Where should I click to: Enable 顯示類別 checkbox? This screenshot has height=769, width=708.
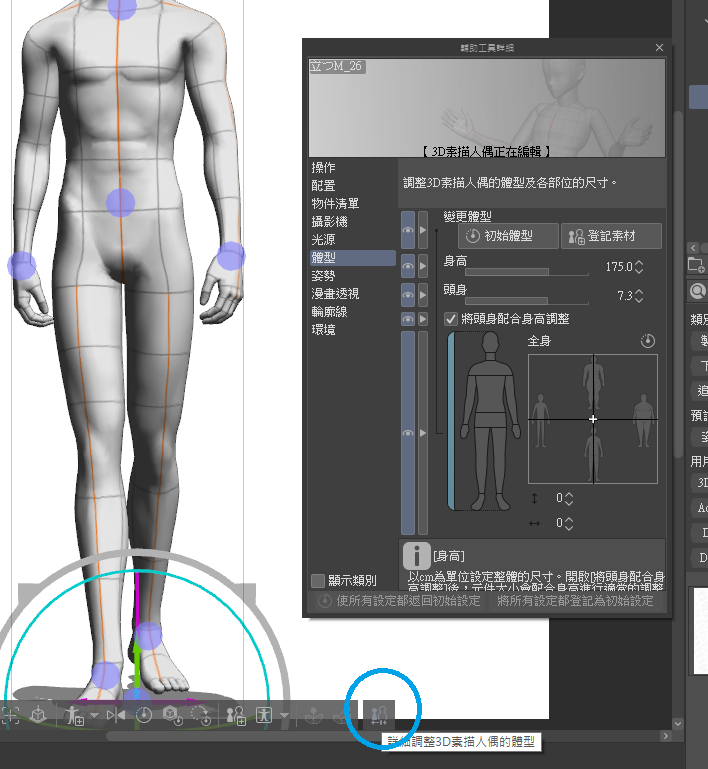click(318, 581)
